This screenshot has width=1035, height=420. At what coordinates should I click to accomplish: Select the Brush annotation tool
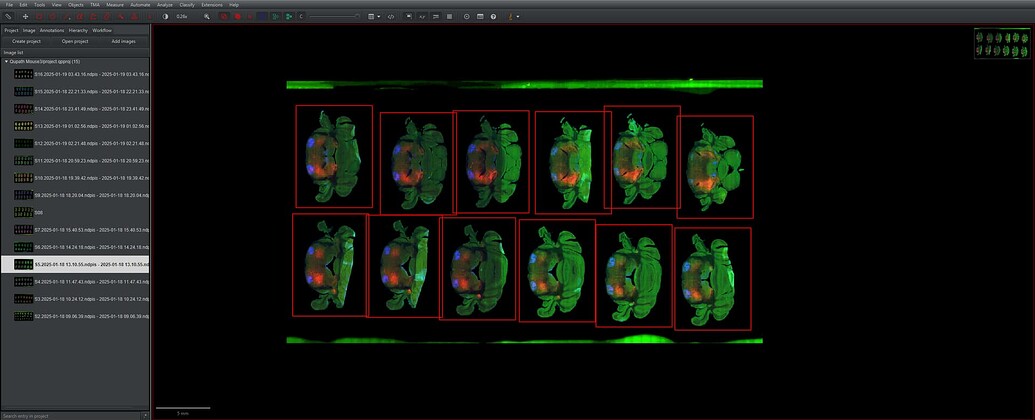click(107, 16)
